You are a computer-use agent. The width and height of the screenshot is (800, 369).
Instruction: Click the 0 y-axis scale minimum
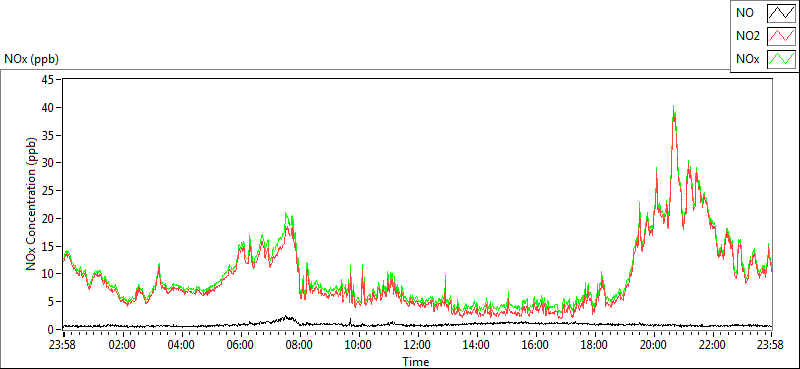[x=51, y=329]
